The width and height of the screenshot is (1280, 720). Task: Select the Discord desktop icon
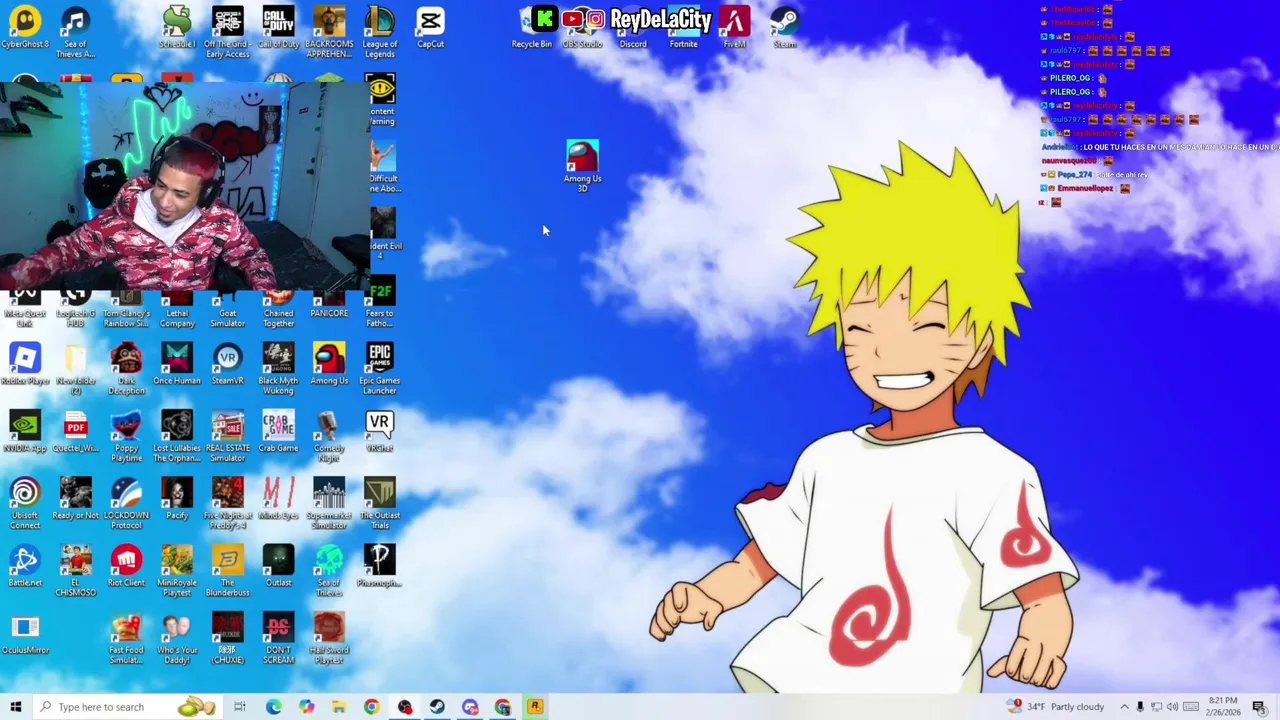pyautogui.click(x=633, y=28)
